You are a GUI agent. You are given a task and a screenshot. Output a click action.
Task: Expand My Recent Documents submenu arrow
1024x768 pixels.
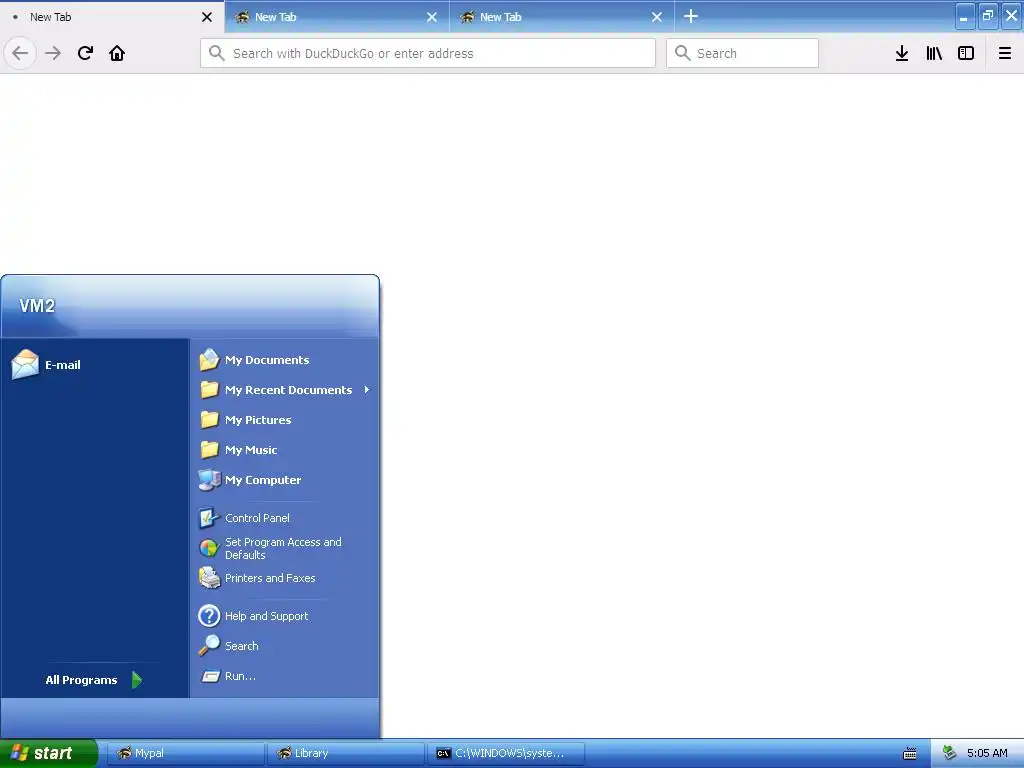click(367, 390)
